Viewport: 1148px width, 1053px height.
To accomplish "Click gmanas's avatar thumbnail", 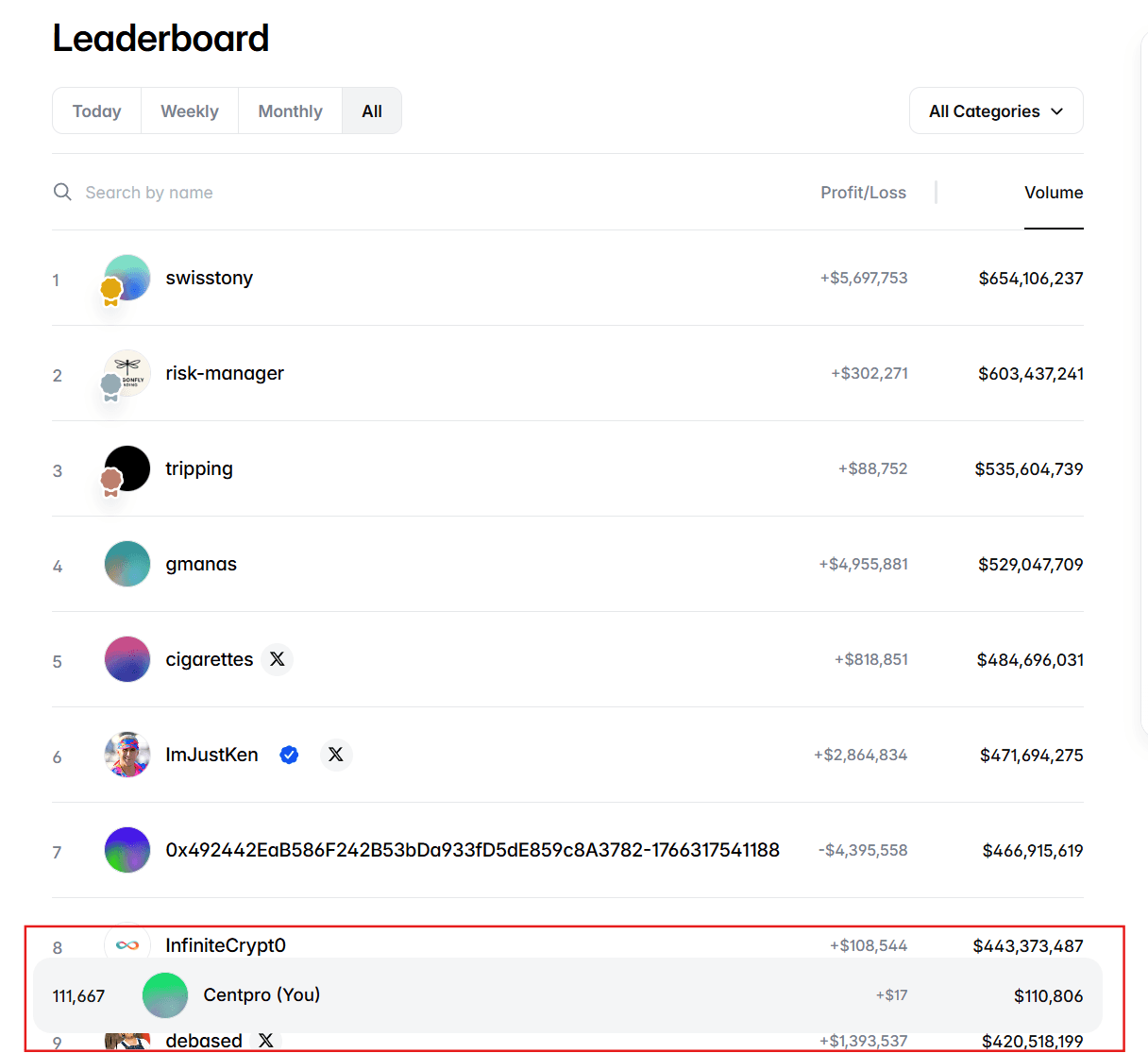I will [127, 564].
